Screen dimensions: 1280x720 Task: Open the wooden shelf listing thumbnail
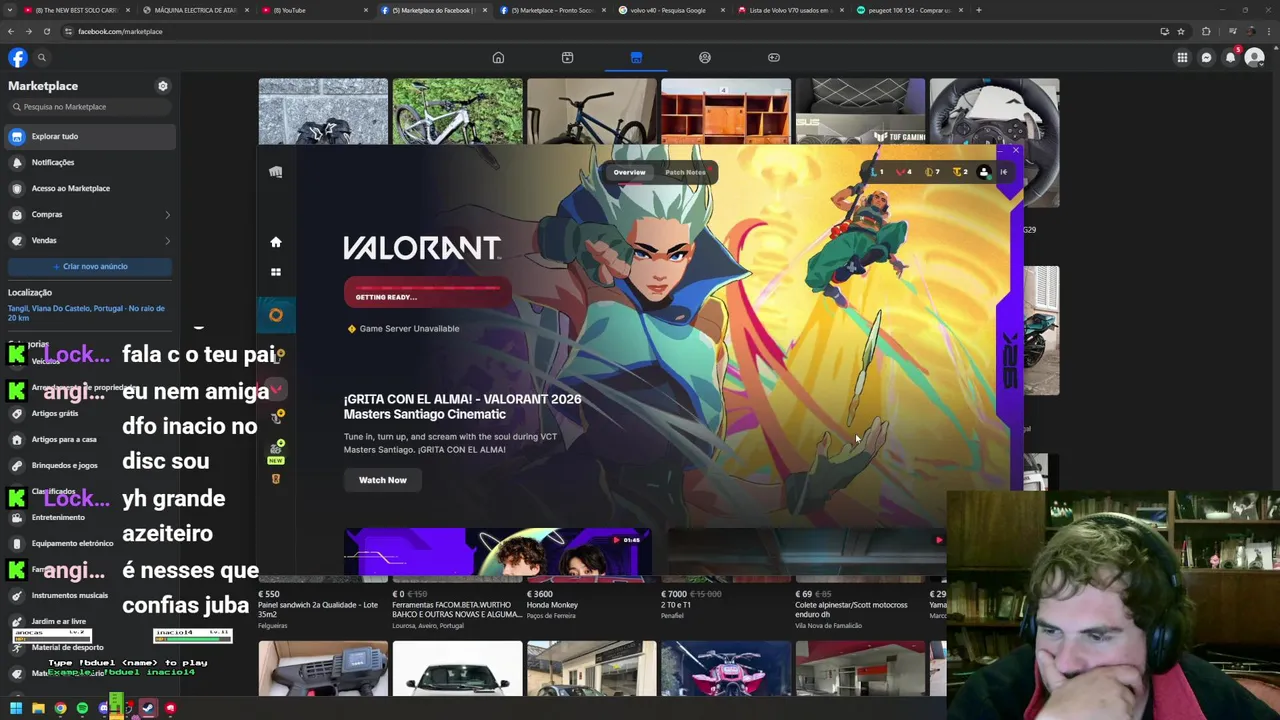tap(725, 112)
